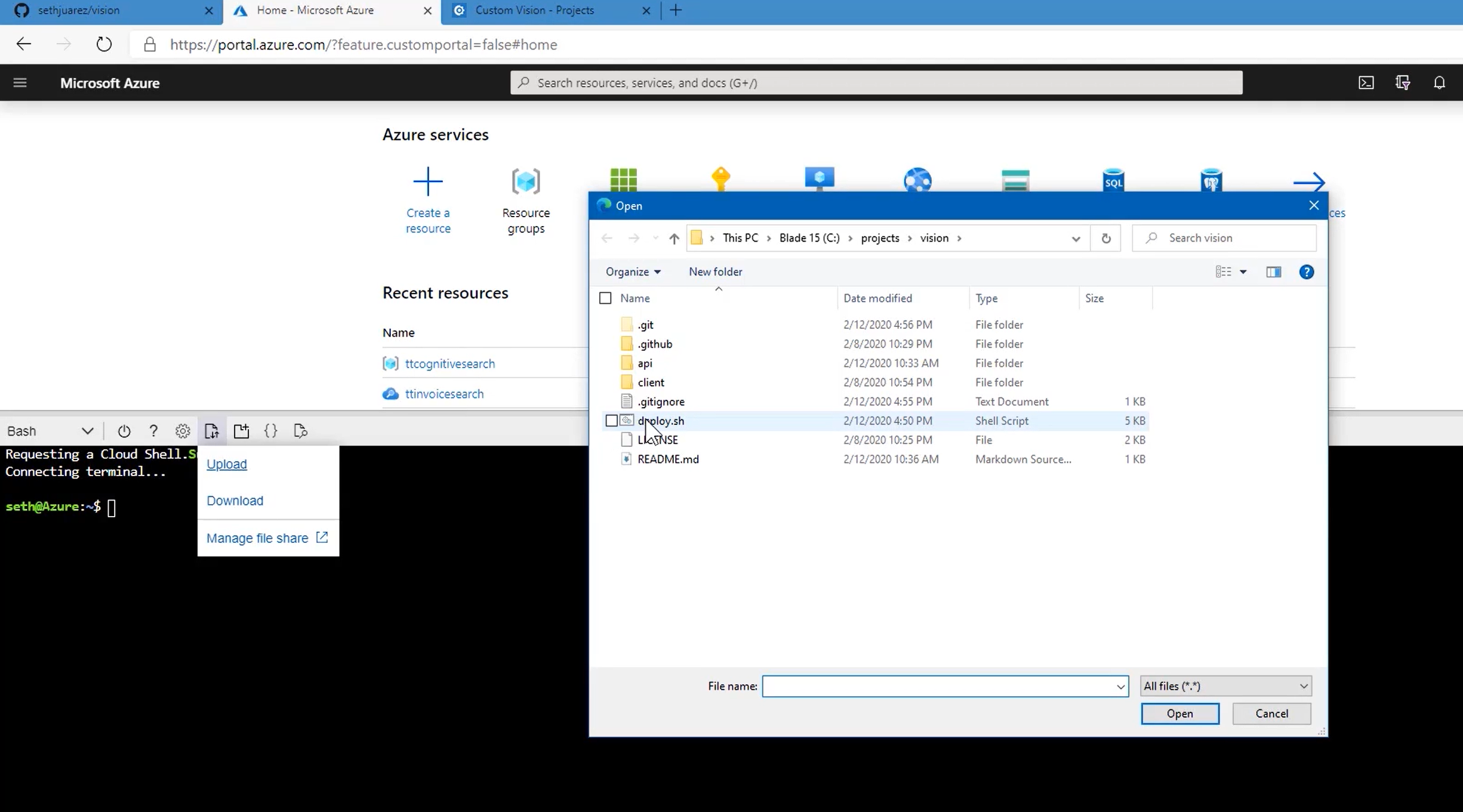The image size is (1463, 812).
Task: Open the Organize dropdown menu
Action: pos(633,271)
